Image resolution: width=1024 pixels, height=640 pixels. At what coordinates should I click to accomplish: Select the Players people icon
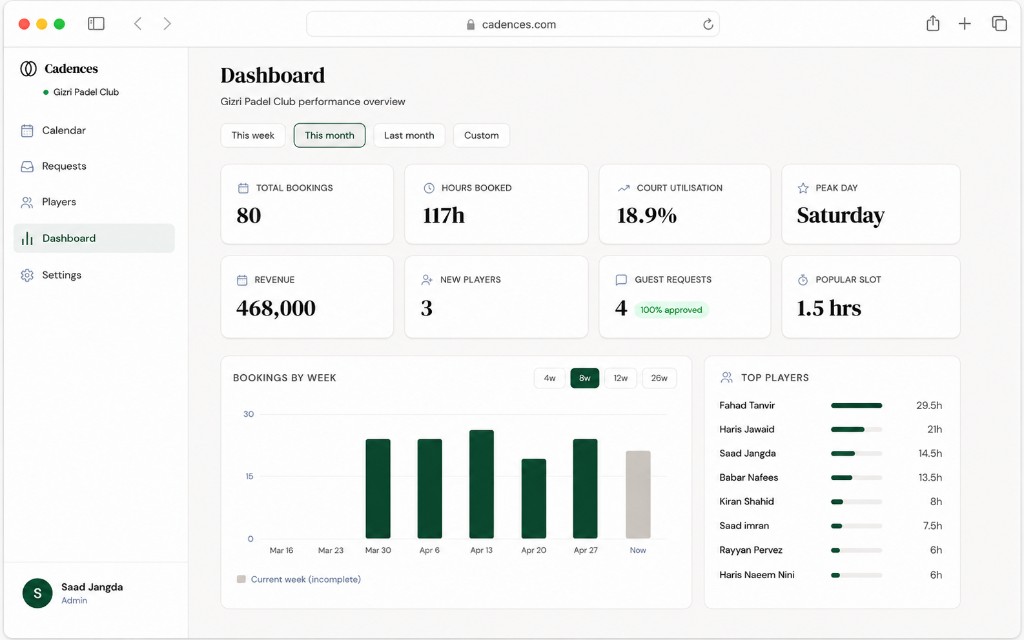(x=27, y=202)
